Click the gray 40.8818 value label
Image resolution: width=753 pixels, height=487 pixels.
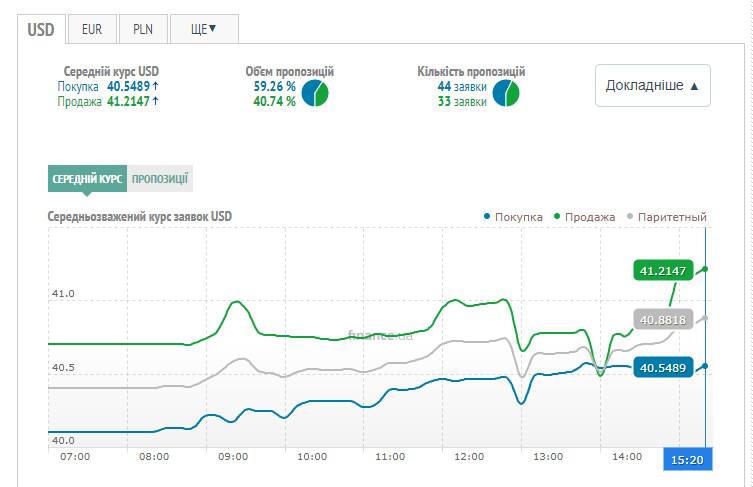click(662, 319)
